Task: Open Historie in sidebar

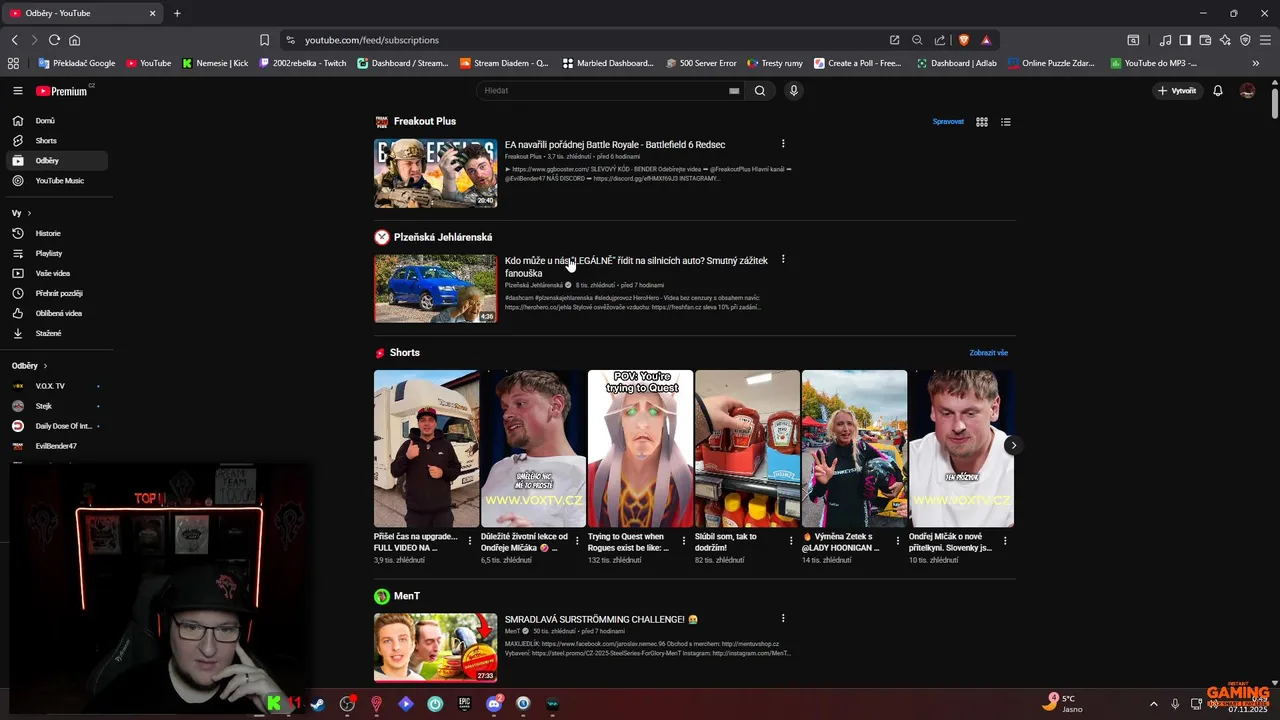Action: click(58, 233)
